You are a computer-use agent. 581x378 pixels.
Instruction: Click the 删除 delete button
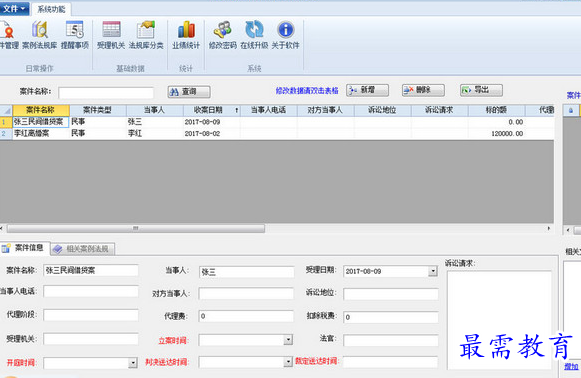tap(423, 90)
